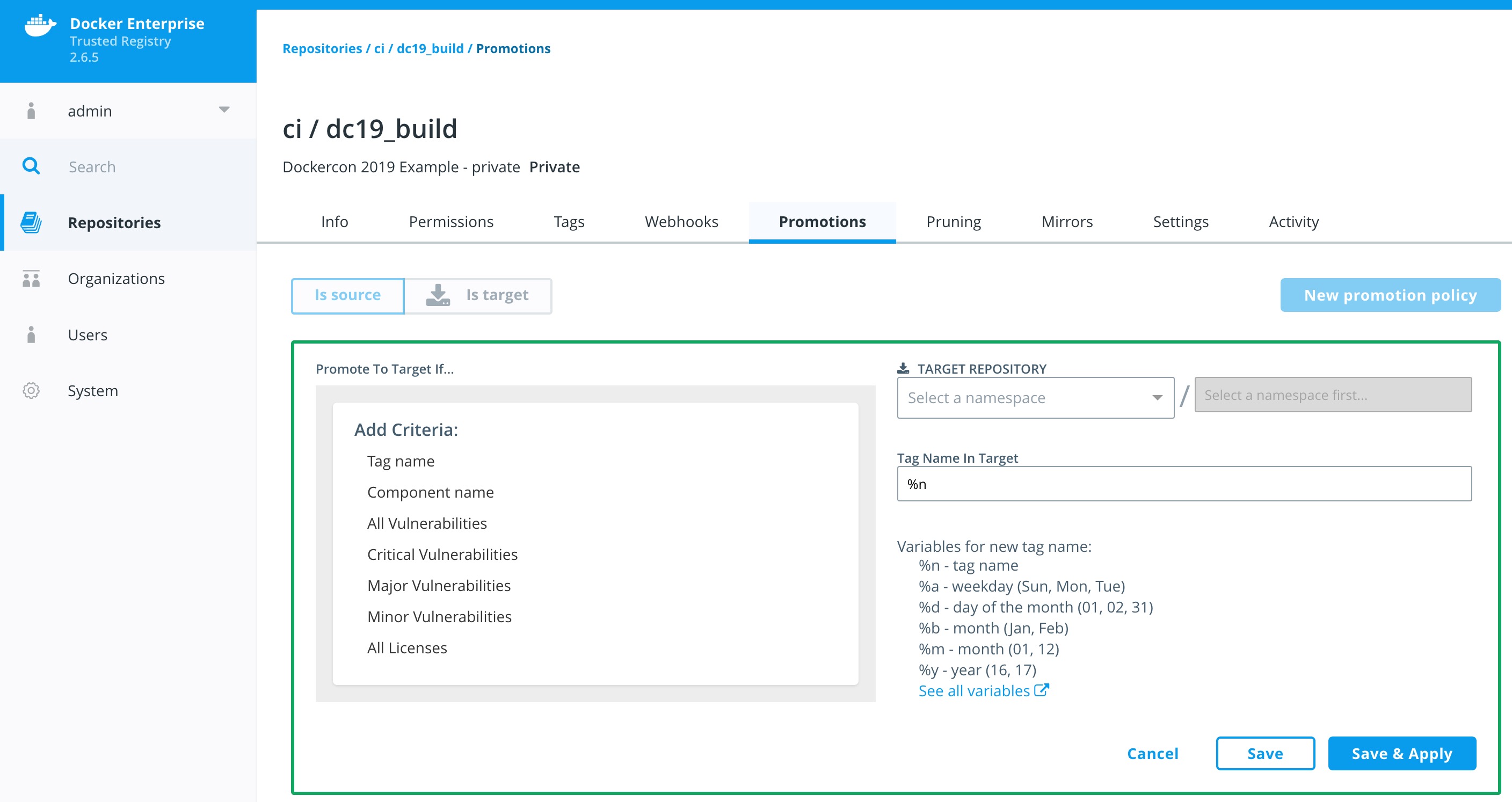Toggle the Is source filter

[x=347, y=295]
